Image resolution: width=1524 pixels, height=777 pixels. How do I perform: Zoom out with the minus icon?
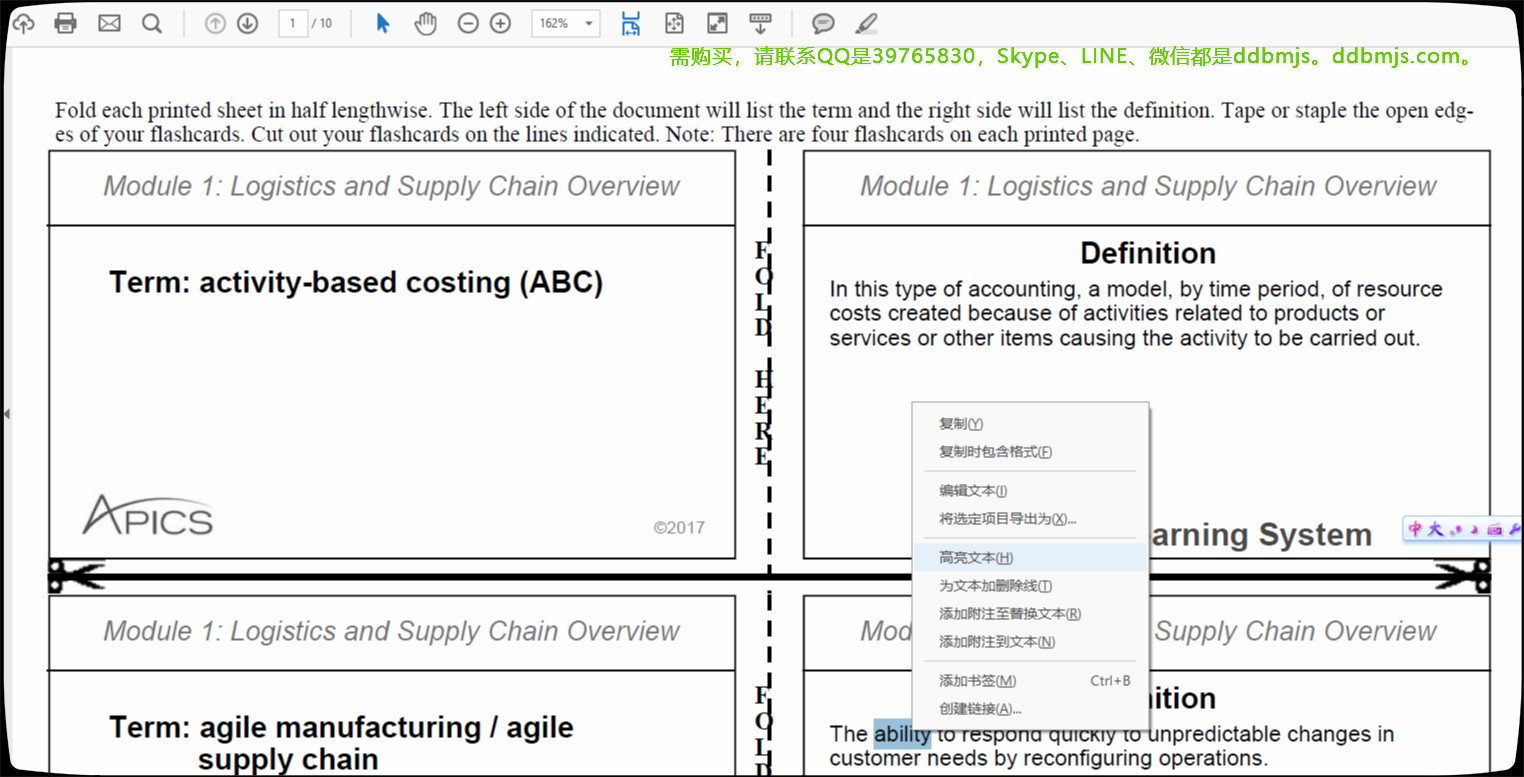[468, 23]
